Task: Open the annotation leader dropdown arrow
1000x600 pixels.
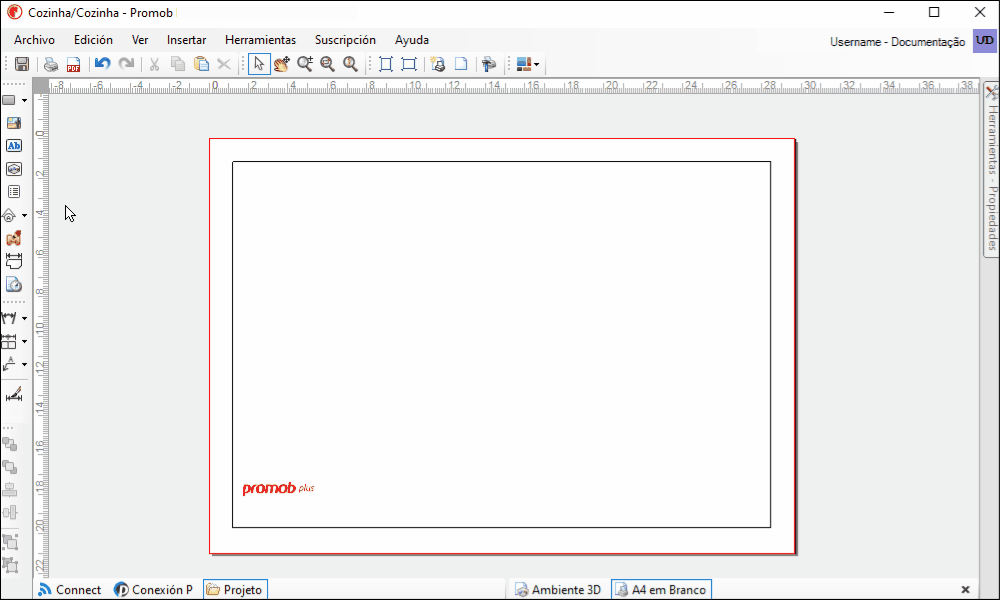Action: pyautogui.click(x=24, y=364)
